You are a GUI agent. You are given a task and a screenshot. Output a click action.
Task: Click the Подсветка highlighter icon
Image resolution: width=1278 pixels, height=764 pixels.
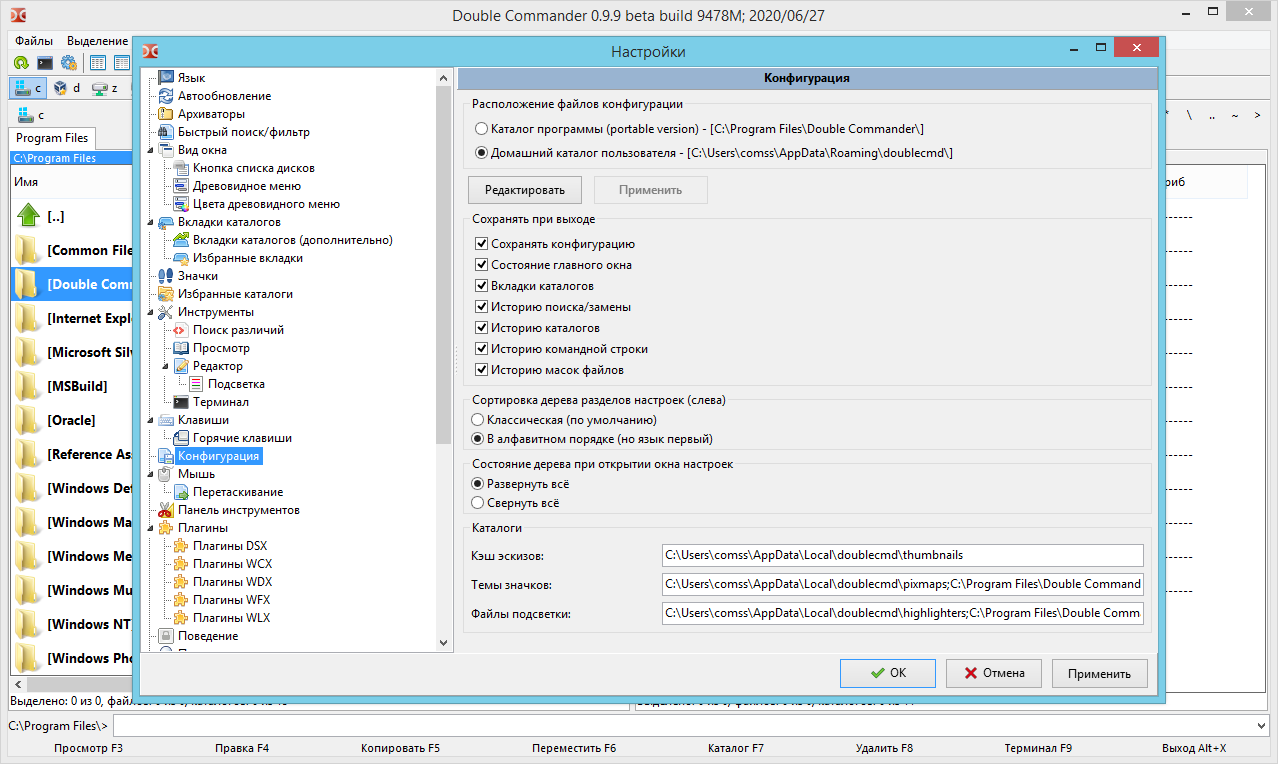196,384
